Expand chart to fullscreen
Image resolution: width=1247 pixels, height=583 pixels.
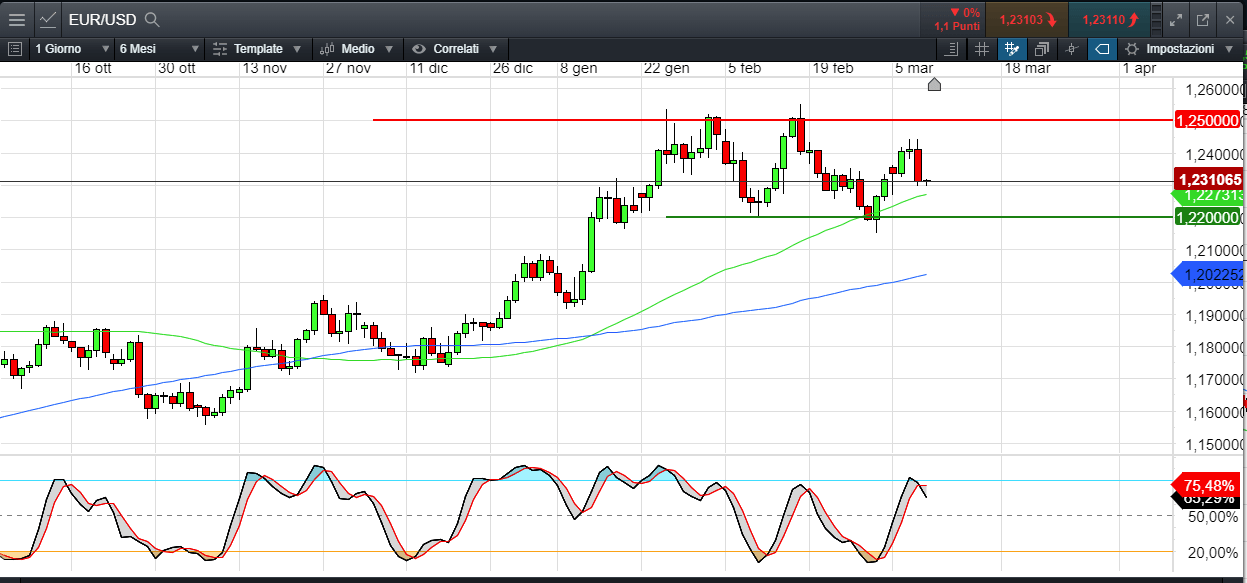point(1176,19)
